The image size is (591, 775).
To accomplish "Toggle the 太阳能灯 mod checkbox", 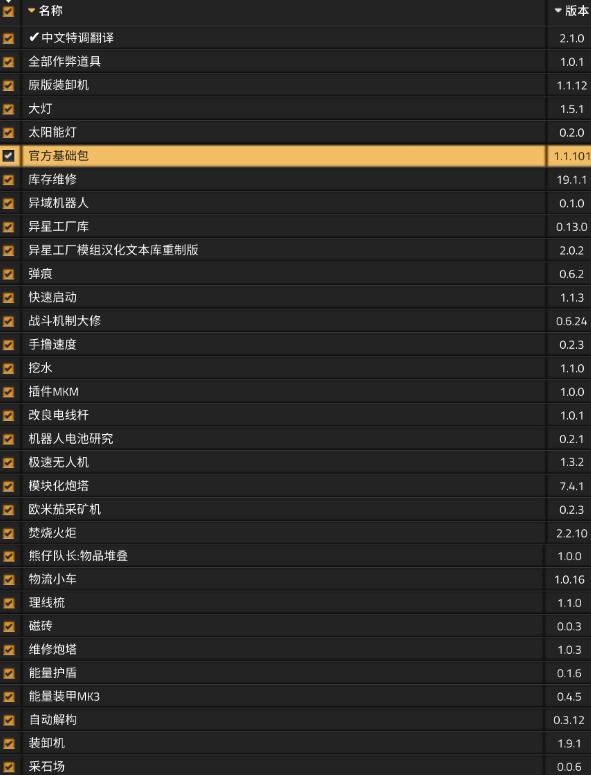I will click(x=8, y=132).
